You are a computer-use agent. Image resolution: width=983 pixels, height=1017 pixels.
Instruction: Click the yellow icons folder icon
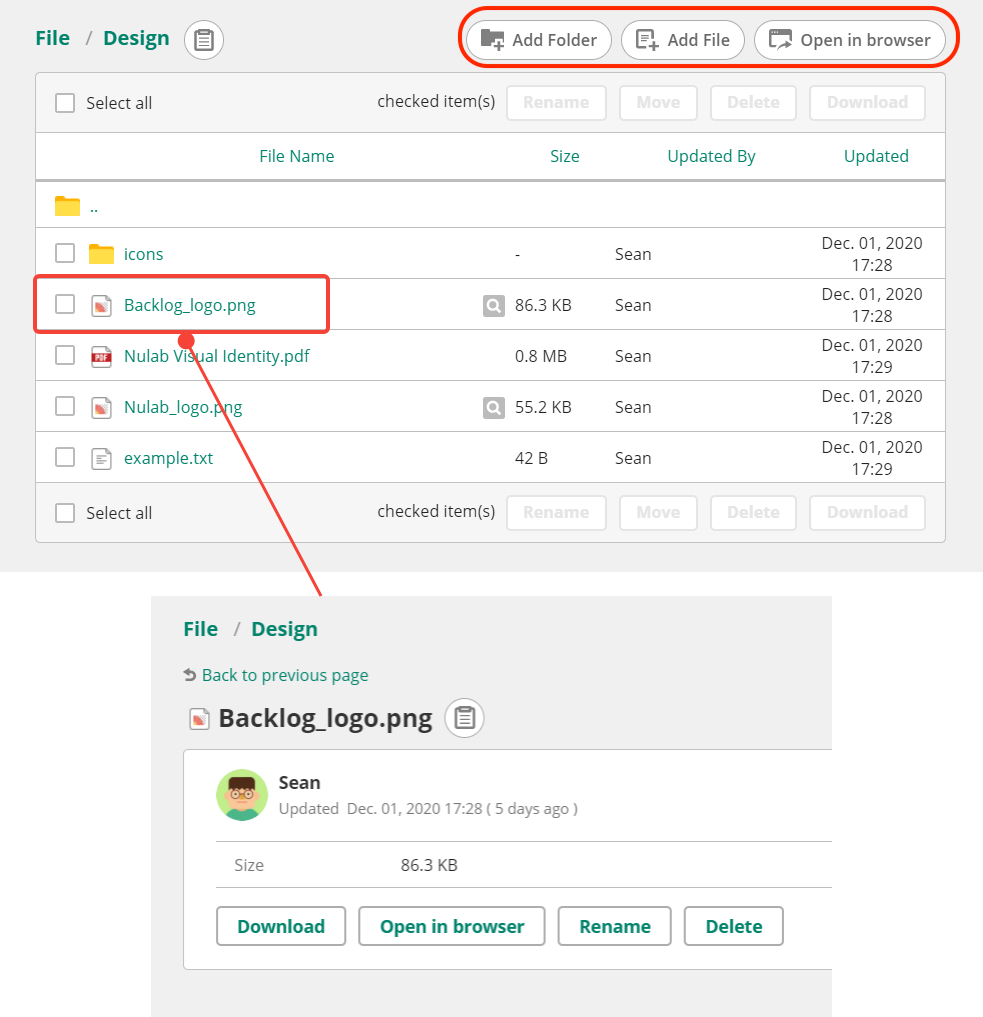(x=101, y=254)
